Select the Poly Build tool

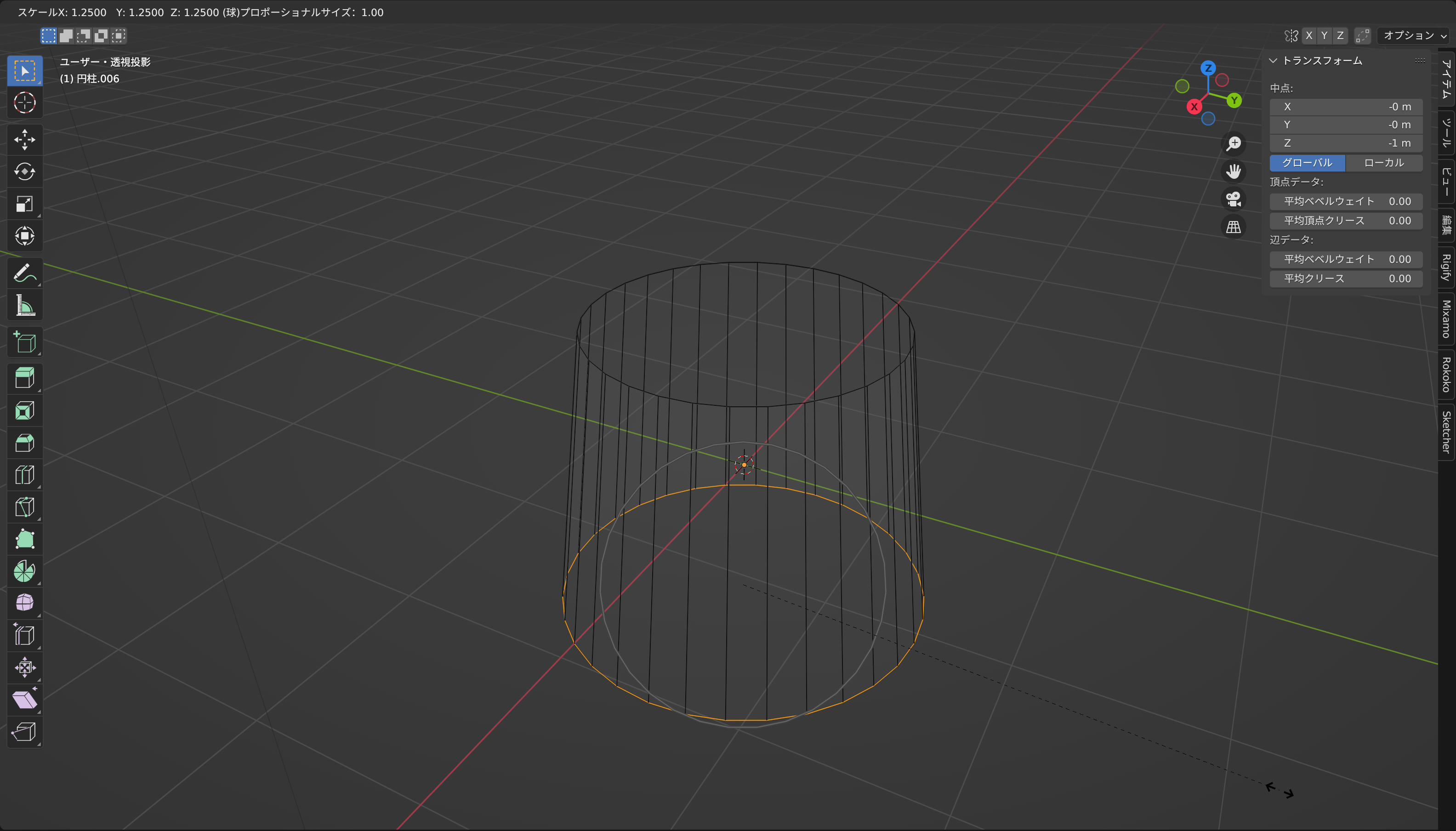click(x=24, y=539)
